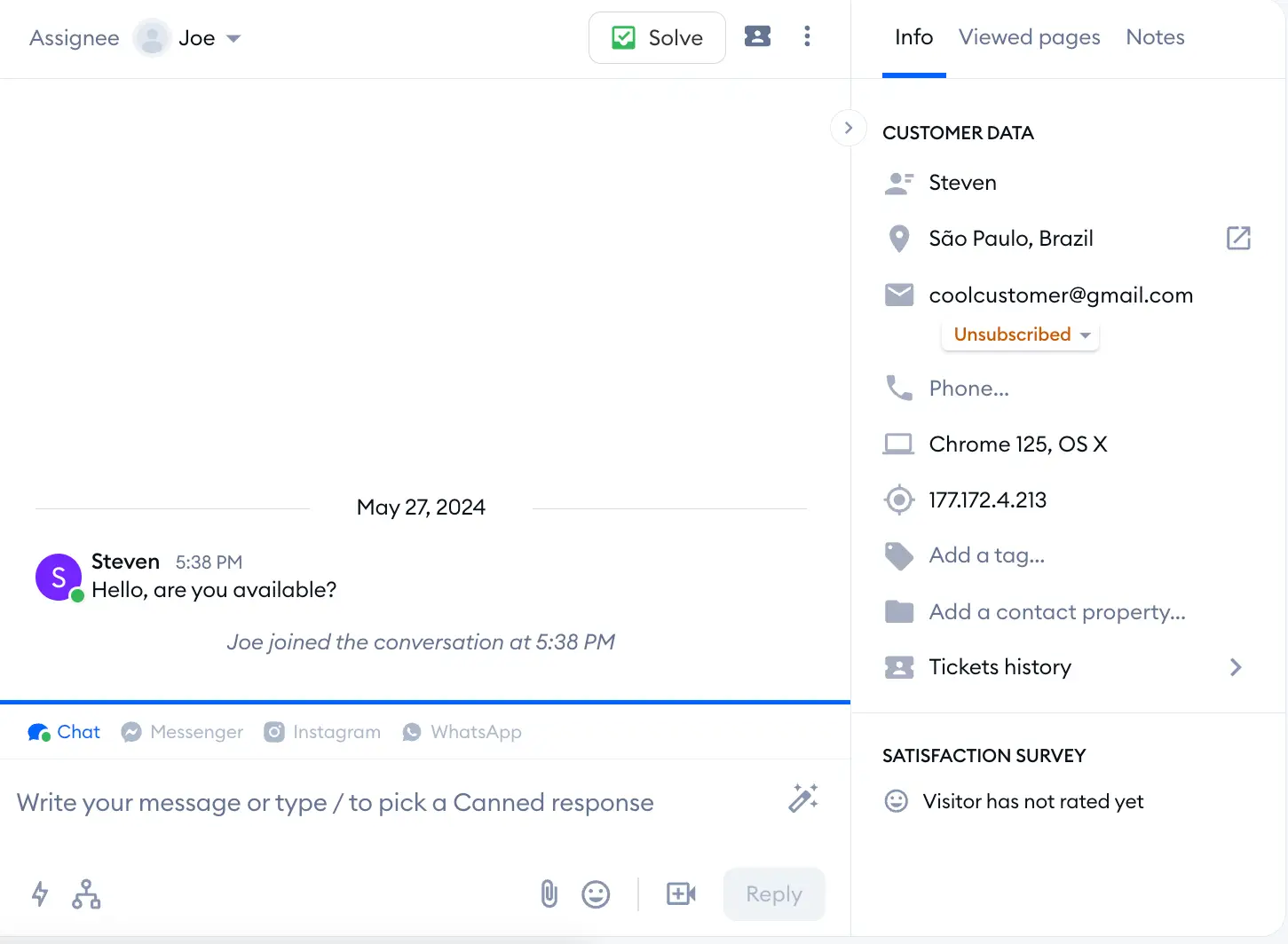
Task: Click IP address 177.172.4.213
Action: [987, 500]
